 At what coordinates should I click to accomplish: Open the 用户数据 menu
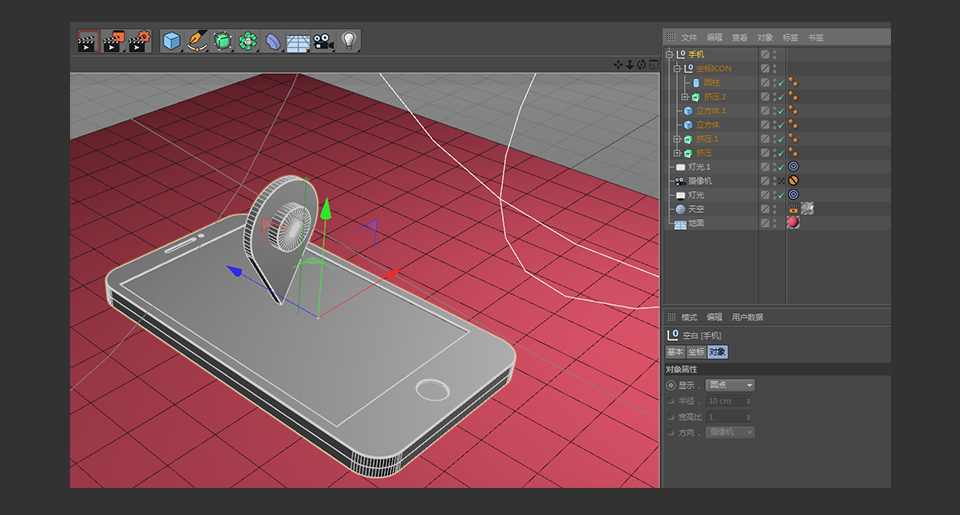pos(747,317)
